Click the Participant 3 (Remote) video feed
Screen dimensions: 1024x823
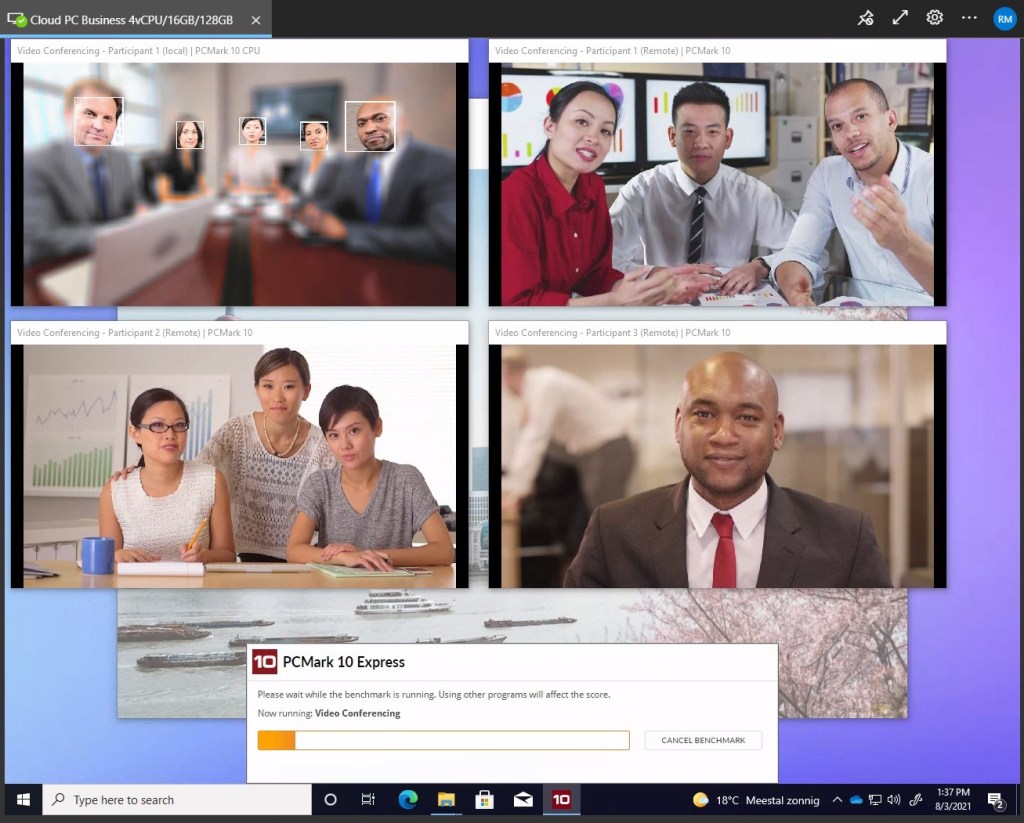(718, 466)
